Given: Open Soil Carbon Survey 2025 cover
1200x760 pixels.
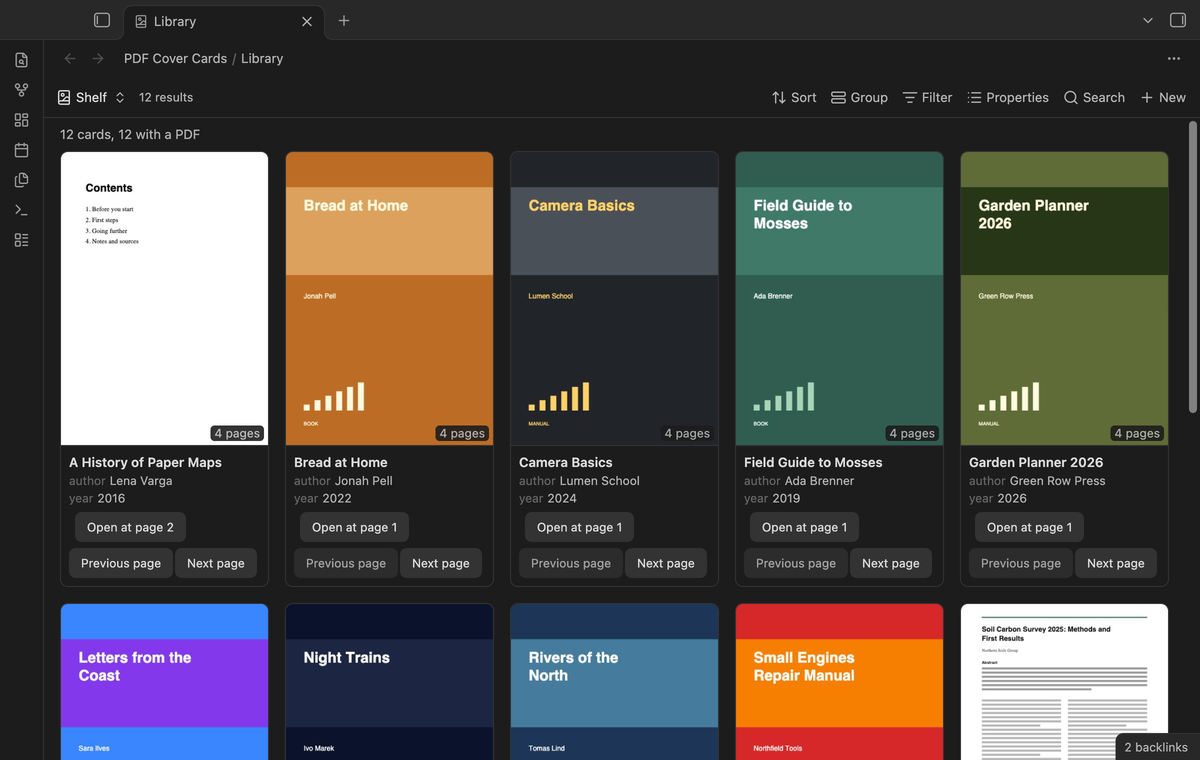Looking at the screenshot, I should pos(1064,682).
